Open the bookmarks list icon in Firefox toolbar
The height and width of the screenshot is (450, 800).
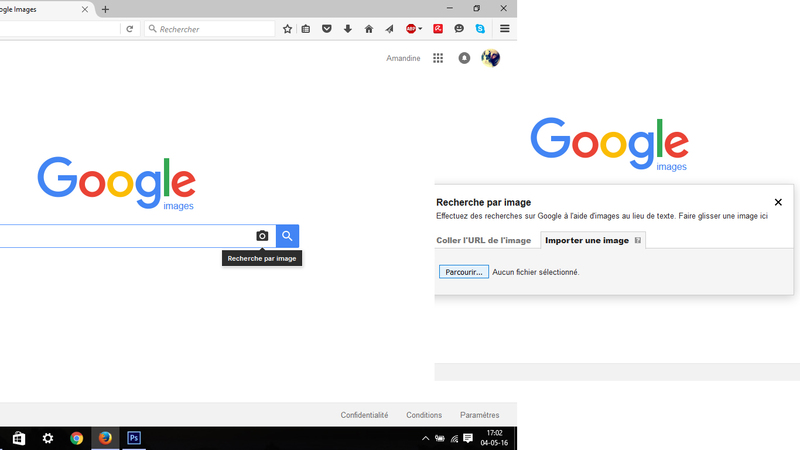tap(306, 29)
